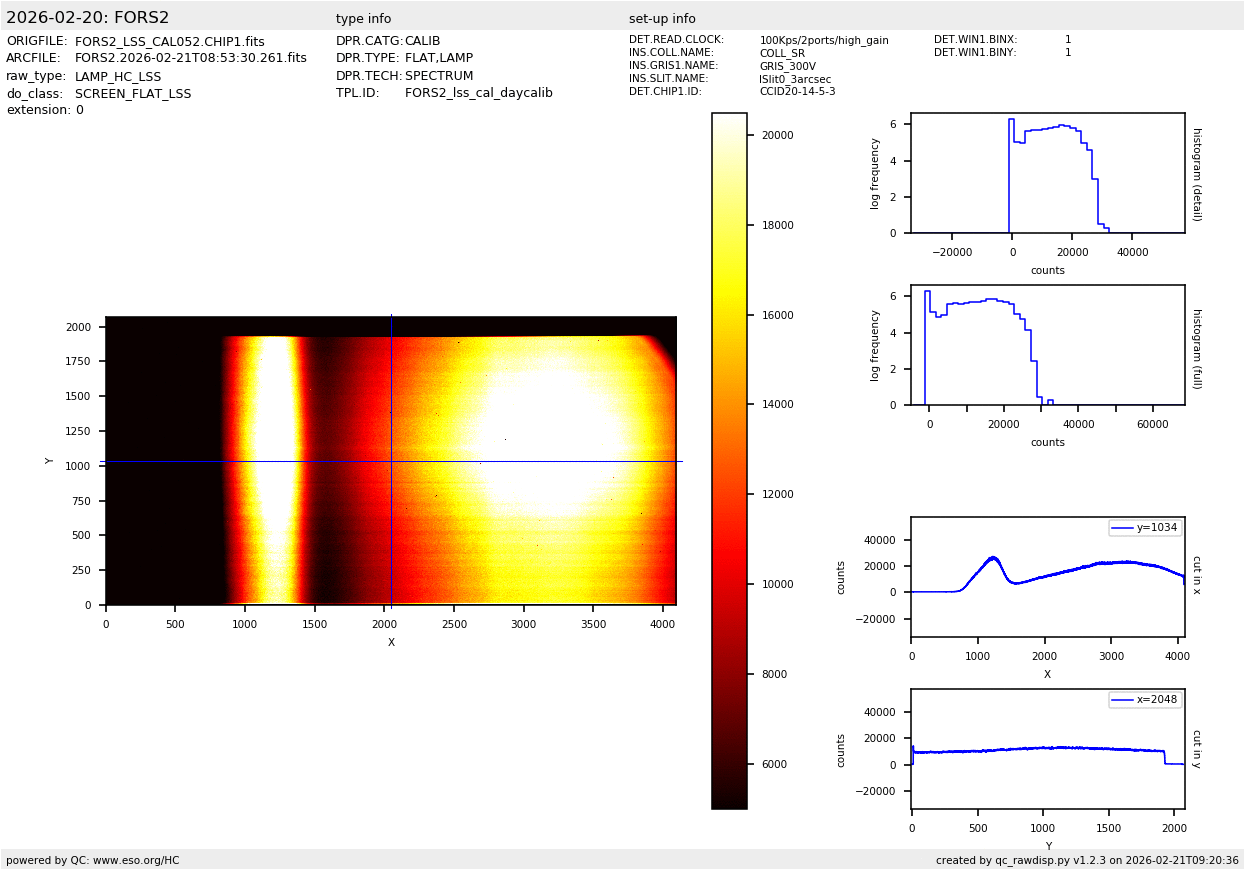This screenshot has height=870, width=1245.
Task: Click the y=1034 legend entry
Action: [x=1145, y=527]
